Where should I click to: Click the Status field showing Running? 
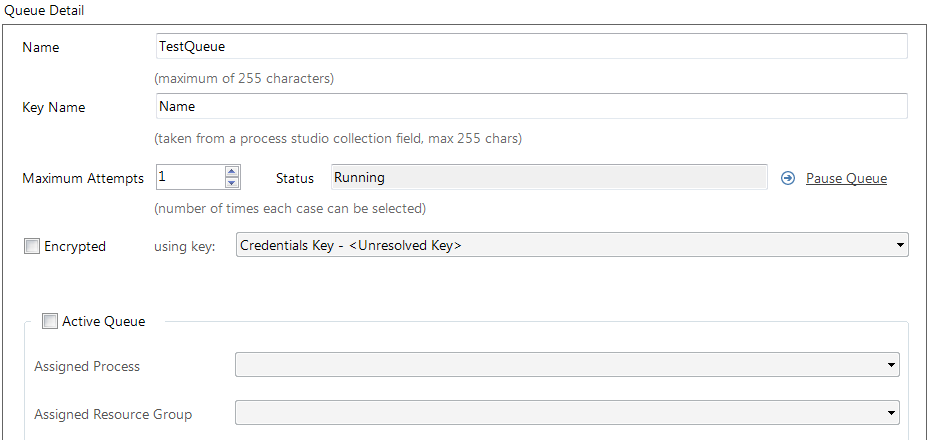click(x=549, y=177)
